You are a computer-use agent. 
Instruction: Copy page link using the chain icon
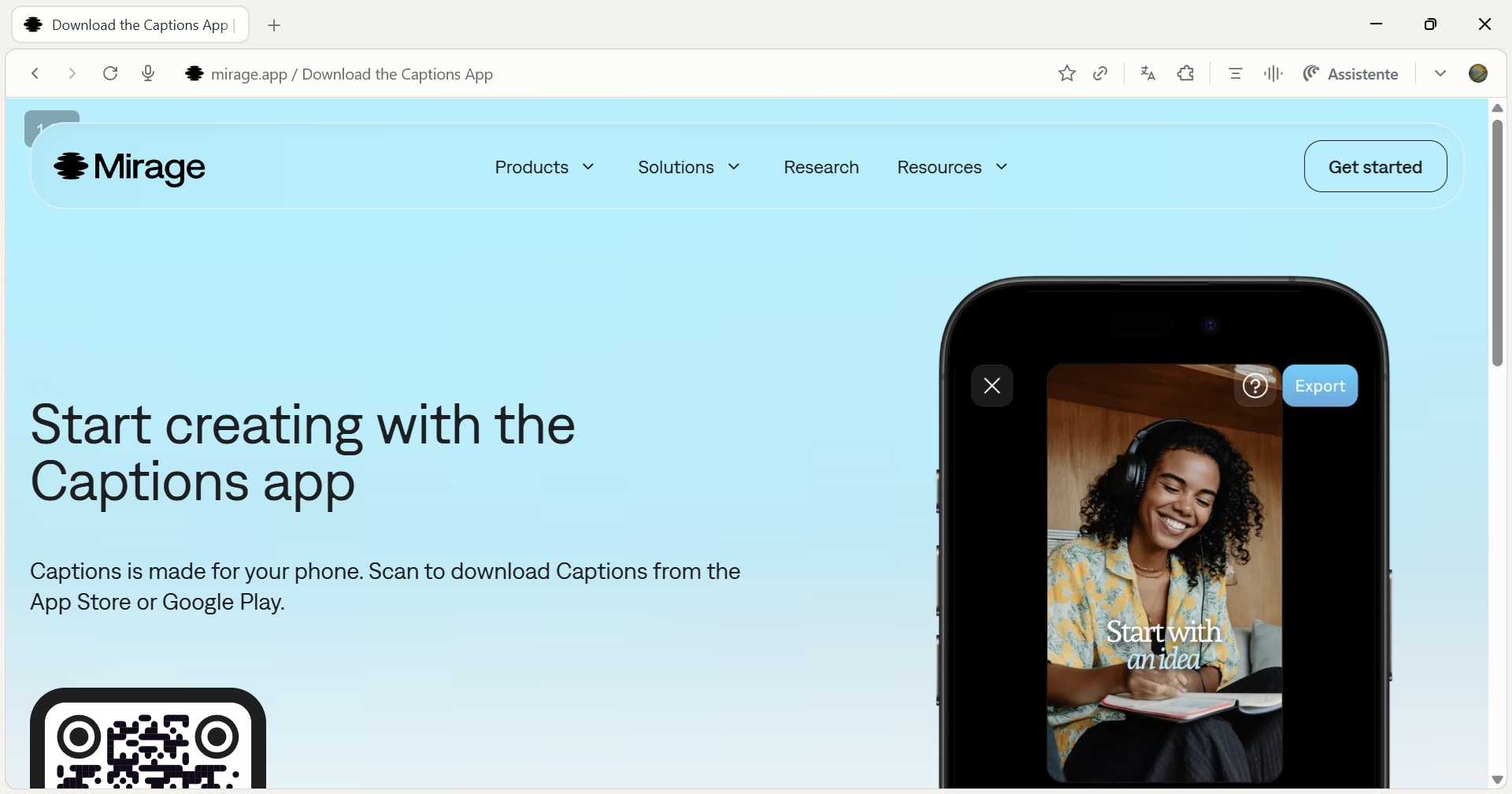pyautogui.click(x=1101, y=74)
